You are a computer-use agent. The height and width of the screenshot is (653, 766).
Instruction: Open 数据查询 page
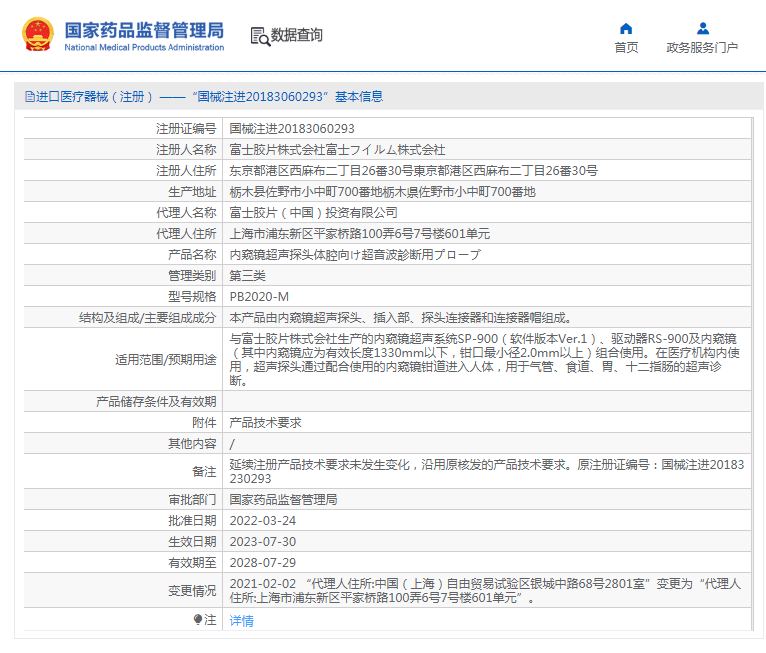tap(296, 35)
